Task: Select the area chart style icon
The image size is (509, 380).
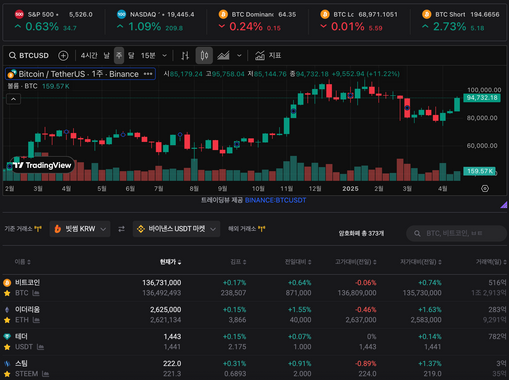Action: 223,56
